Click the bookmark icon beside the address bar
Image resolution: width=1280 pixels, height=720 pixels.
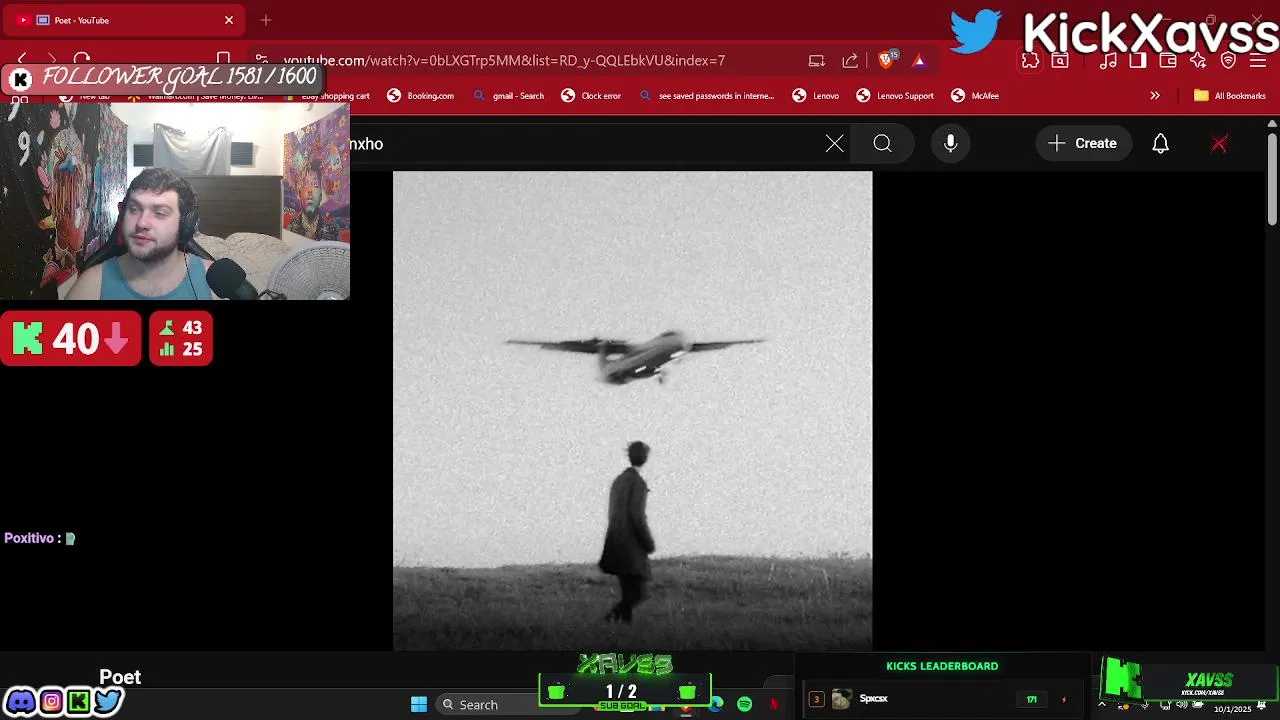224,60
